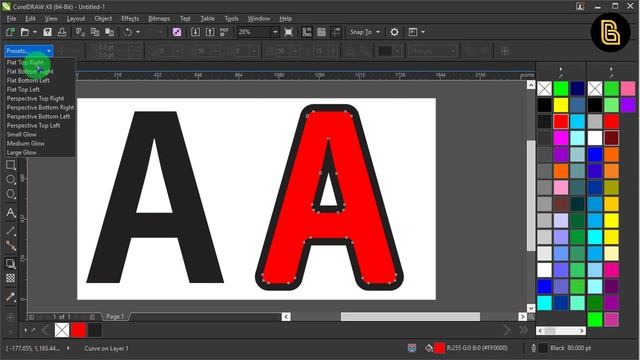640x360 pixels.
Task: Open the Effects menu
Action: 130,18
